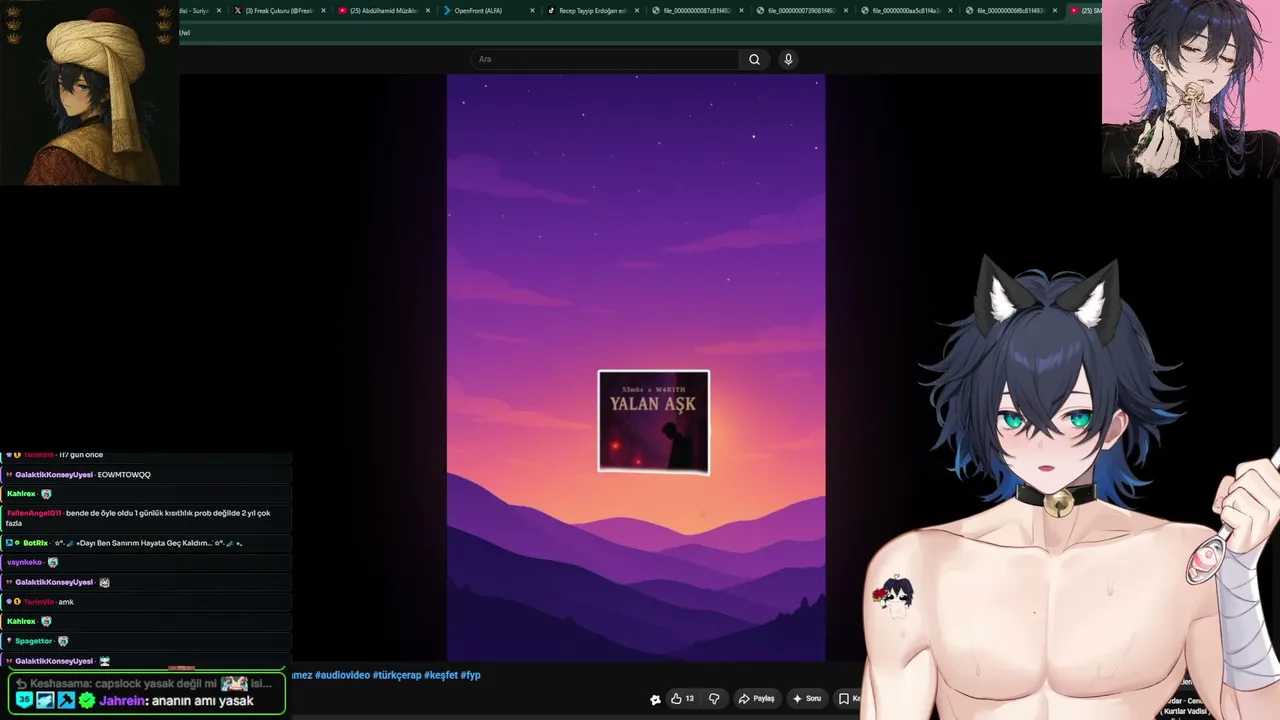Image resolution: width=1280 pixels, height=720 pixels.
Task: Share the video using Paylaş
Action: pyautogui.click(x=756, y=699)
